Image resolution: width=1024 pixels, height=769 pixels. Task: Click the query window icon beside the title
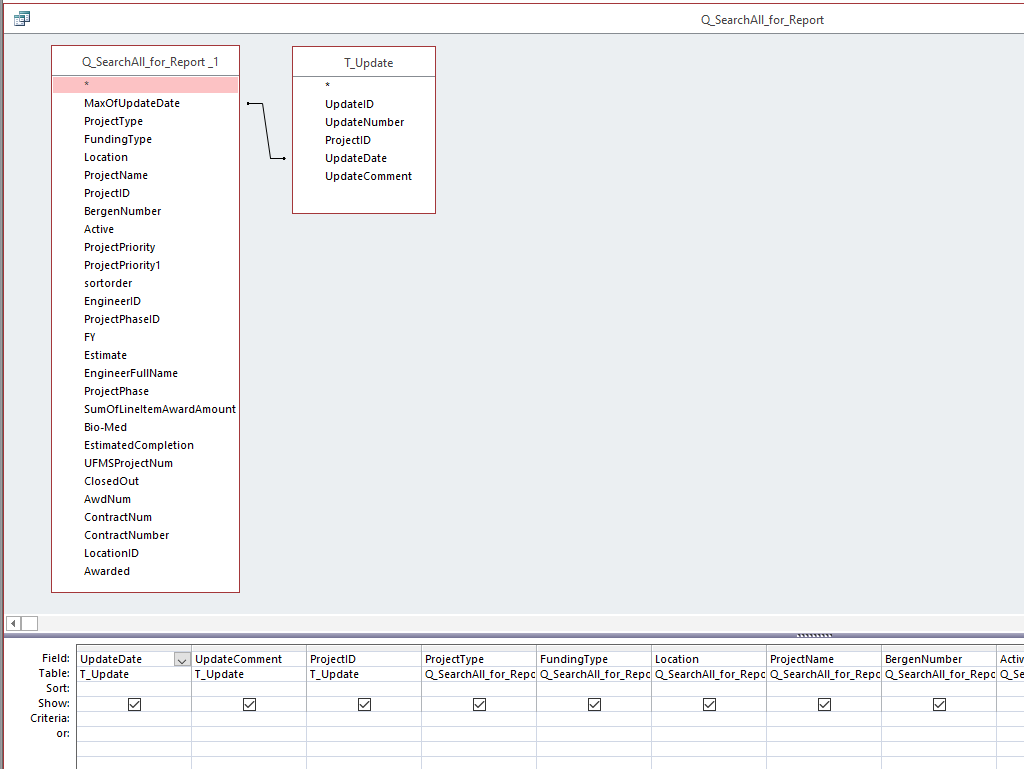tap(22, 19)
